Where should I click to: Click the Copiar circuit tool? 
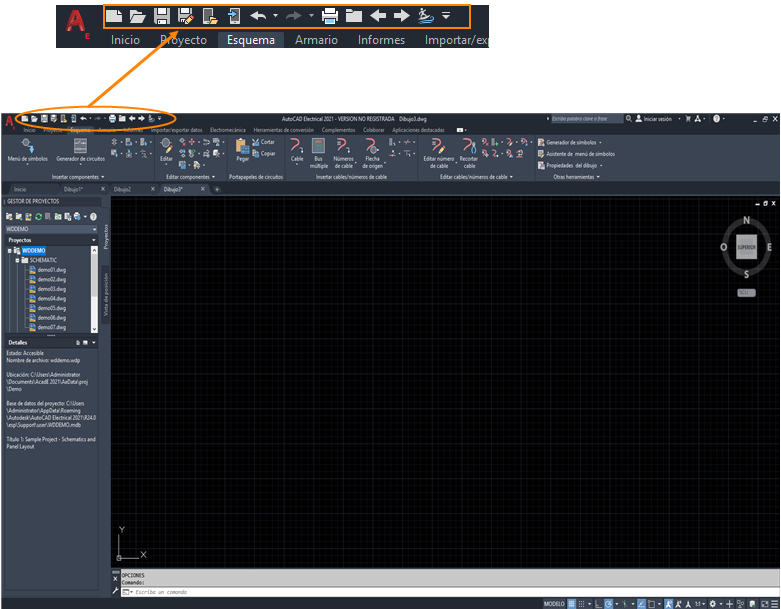263,153
